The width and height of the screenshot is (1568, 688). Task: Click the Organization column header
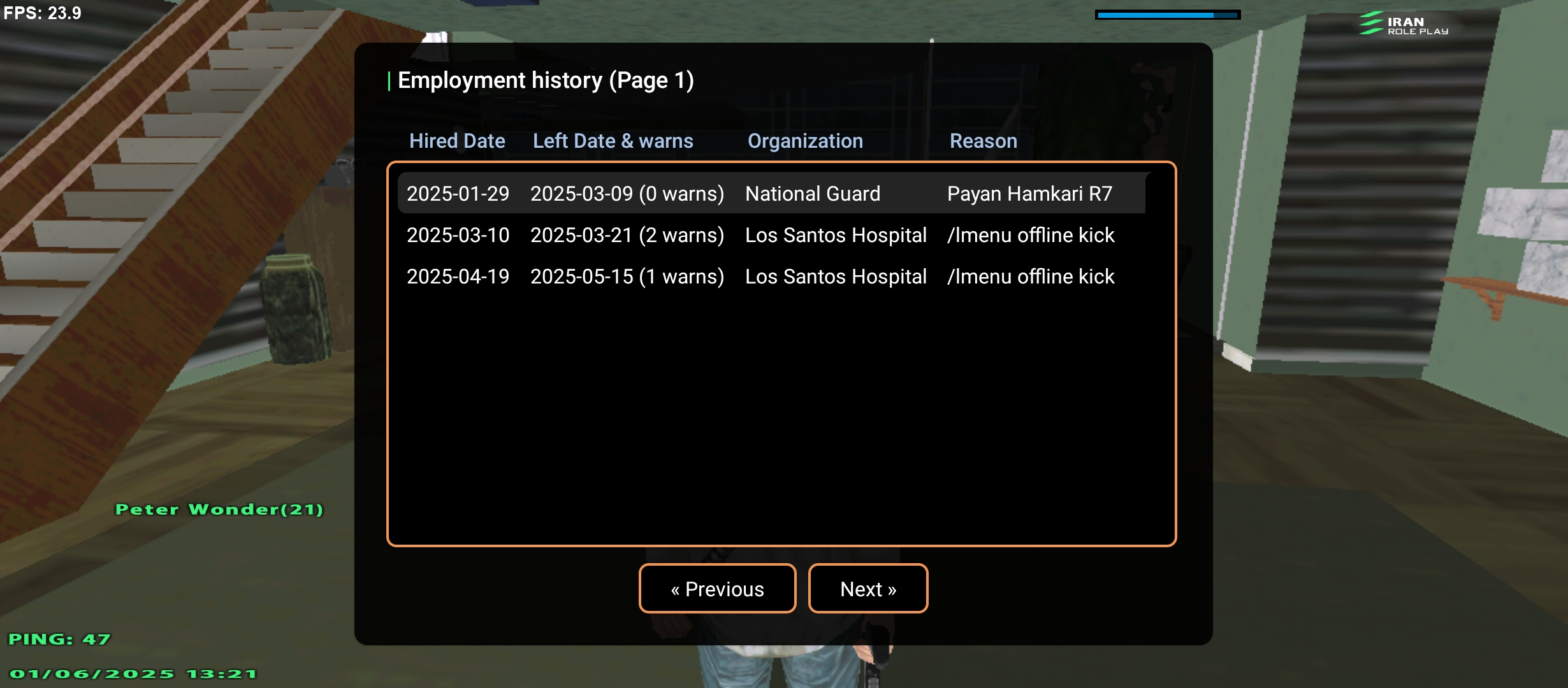pyautogui.click(x=805, y=141)
